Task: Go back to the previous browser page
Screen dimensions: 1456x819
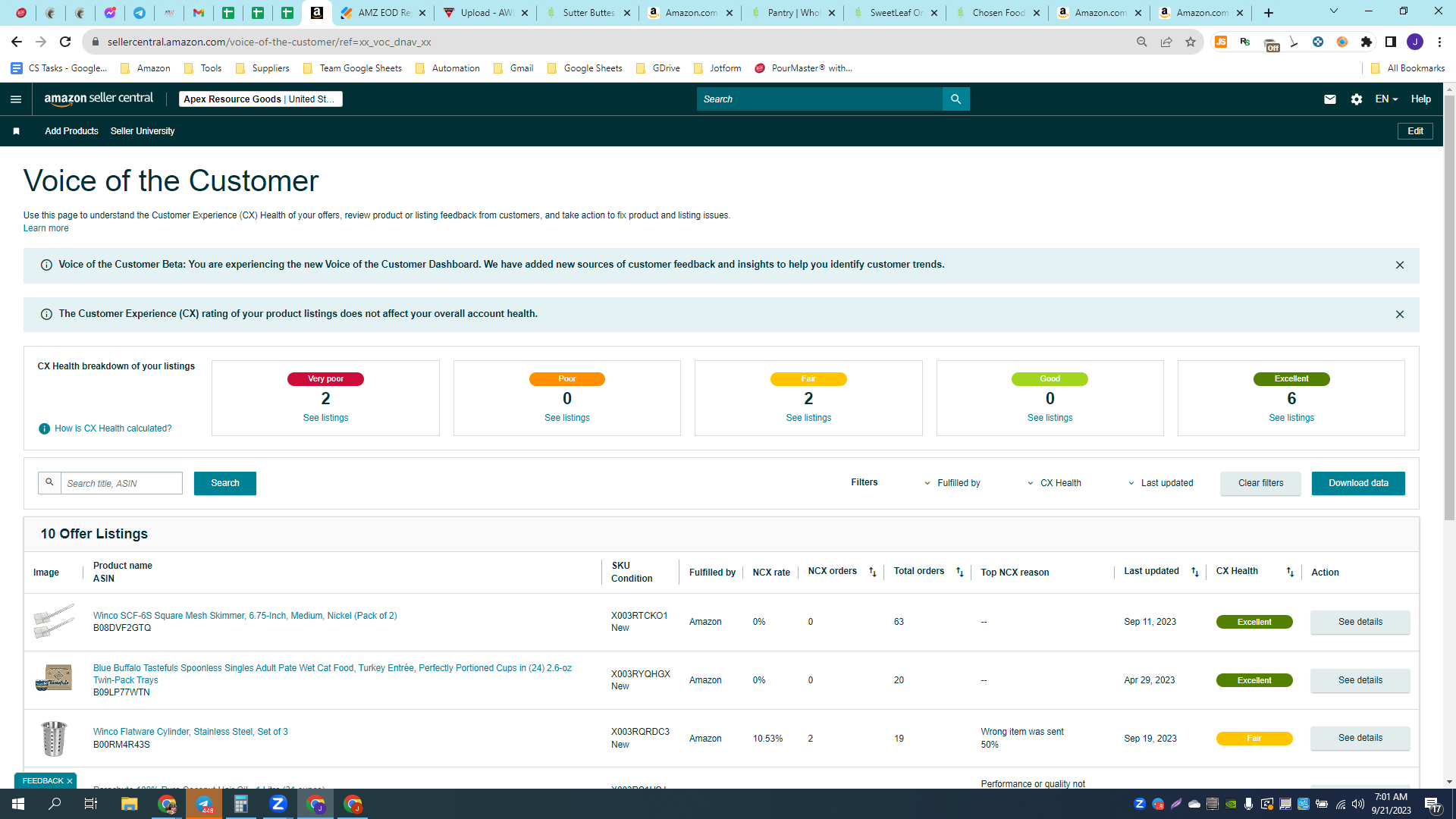Action: coord(17,42)
